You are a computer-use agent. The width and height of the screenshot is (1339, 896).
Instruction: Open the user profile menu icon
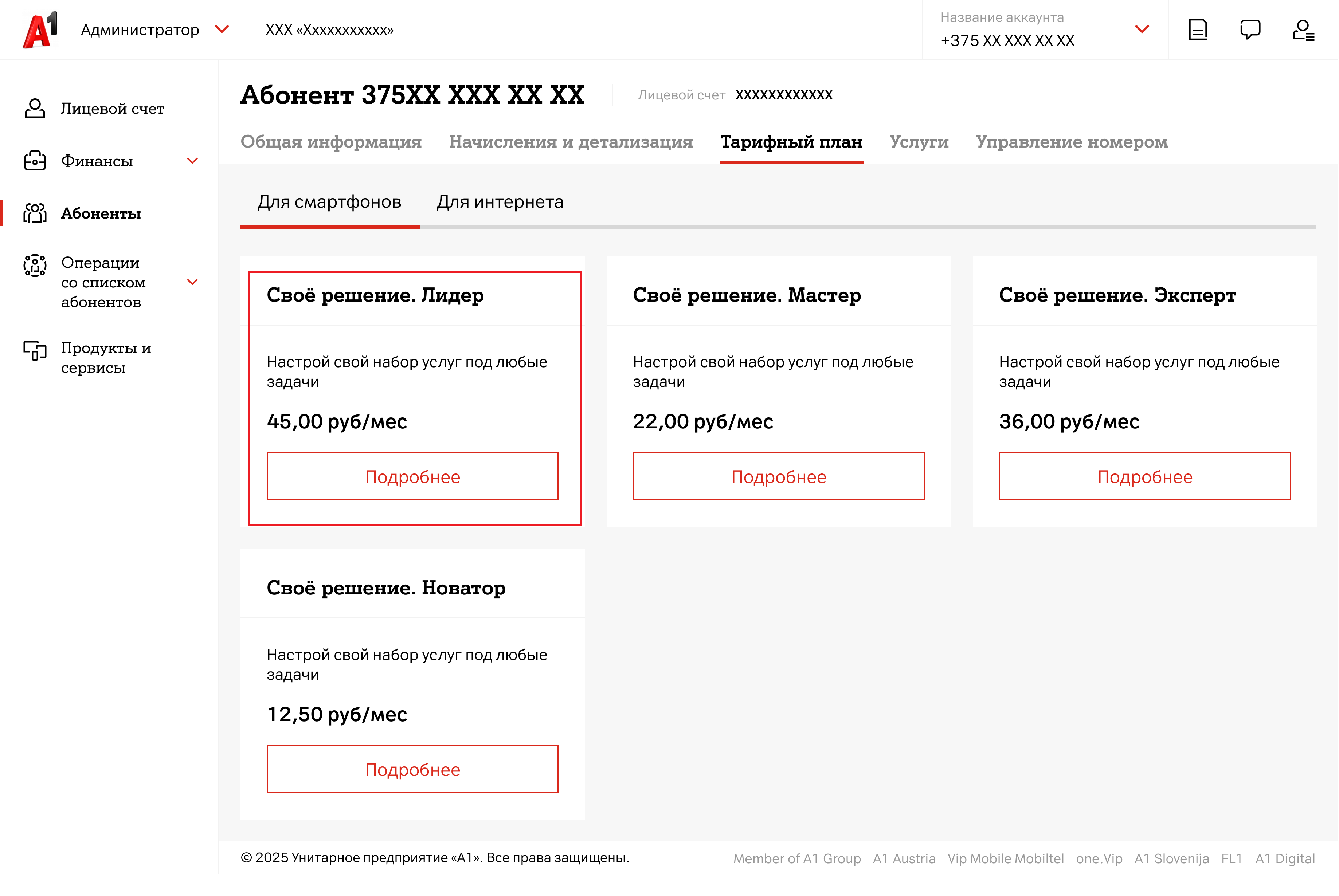[1303, 30]
